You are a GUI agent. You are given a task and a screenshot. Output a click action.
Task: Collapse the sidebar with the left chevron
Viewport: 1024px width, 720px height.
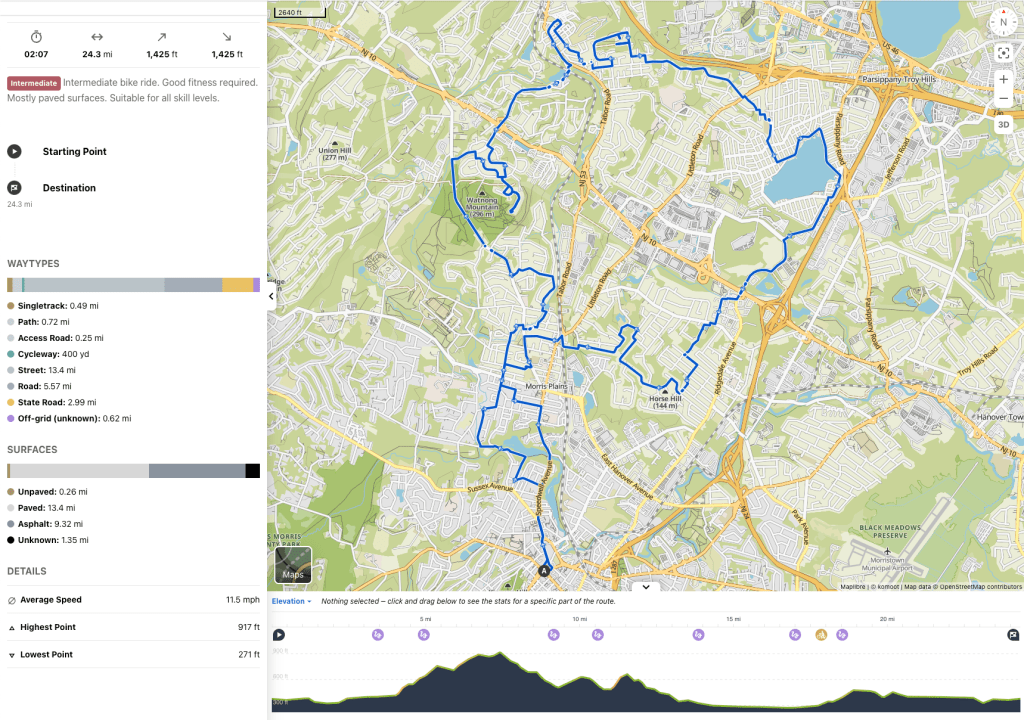pyautogui.click(x=272, y=310)
